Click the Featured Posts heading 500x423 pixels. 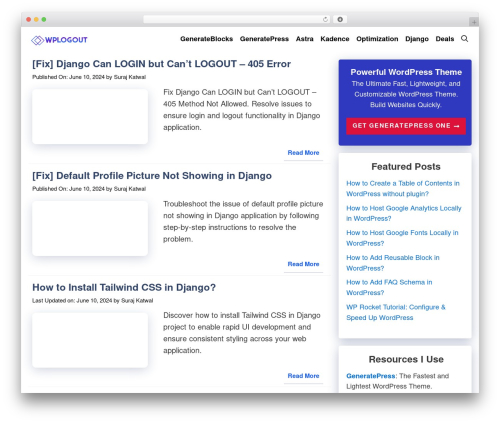(x=406, y=167)
